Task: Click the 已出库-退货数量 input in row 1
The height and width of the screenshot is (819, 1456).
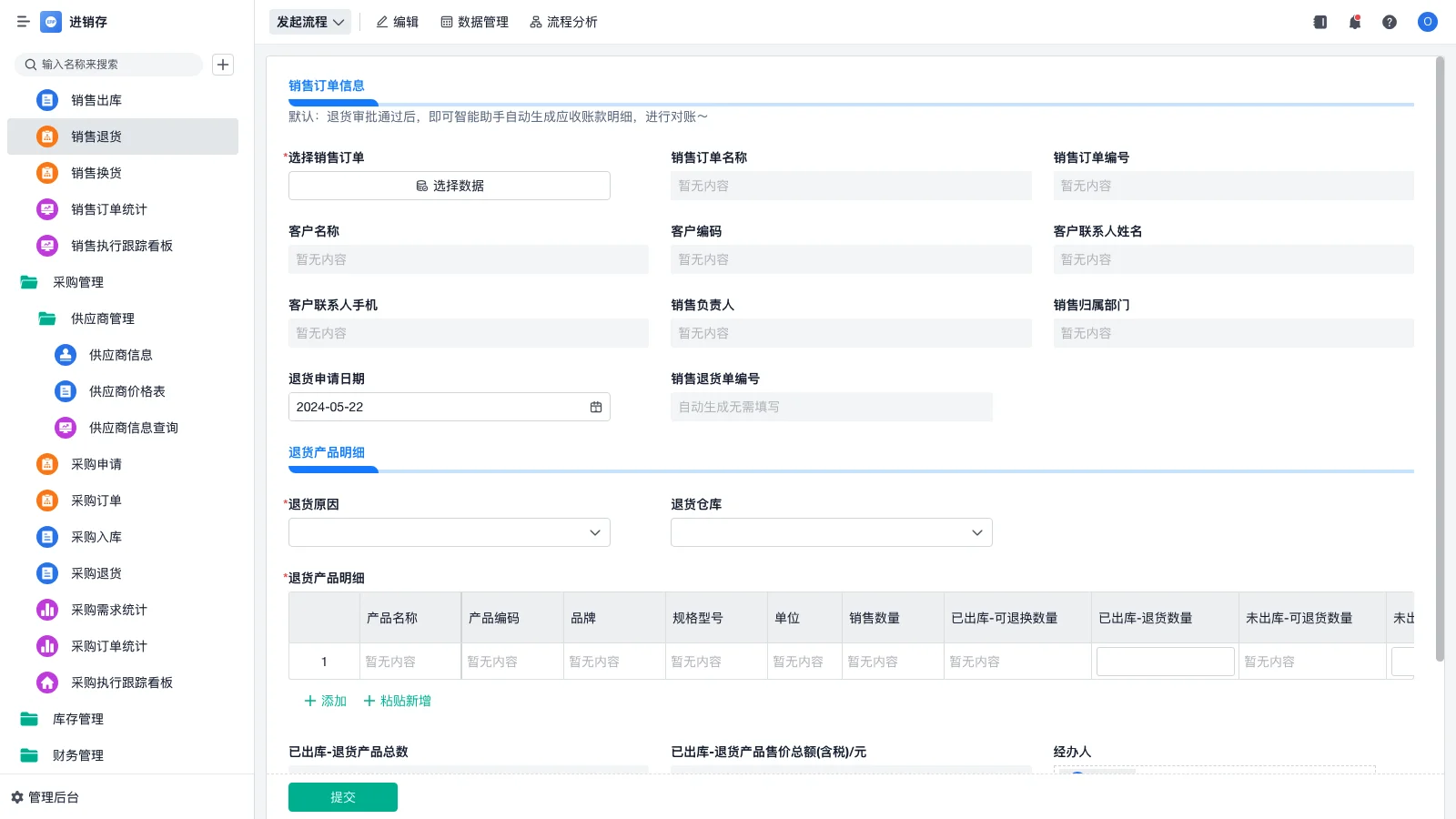Action: 1166,662
